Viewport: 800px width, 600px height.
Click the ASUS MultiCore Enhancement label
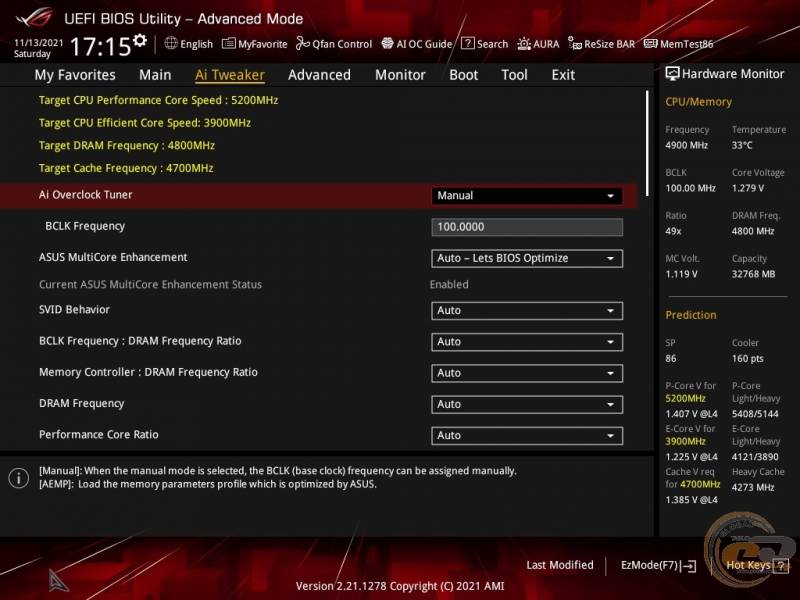[x=113, y=257]
